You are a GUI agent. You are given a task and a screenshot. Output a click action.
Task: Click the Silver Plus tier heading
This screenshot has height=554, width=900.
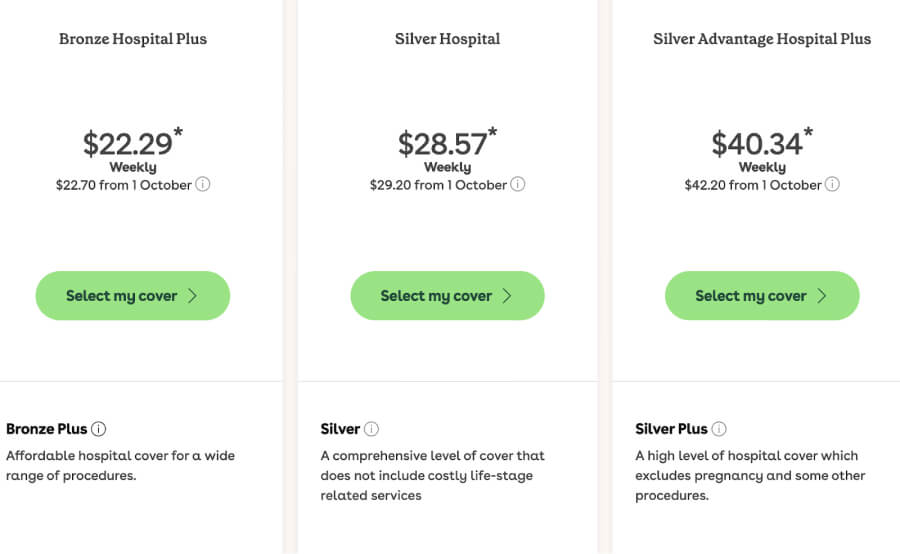coord(671,429)
